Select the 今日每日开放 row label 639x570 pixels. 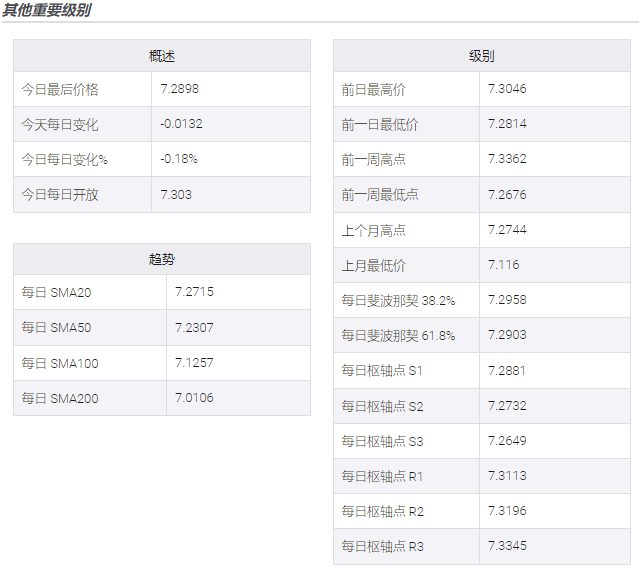tap(60, 195)
